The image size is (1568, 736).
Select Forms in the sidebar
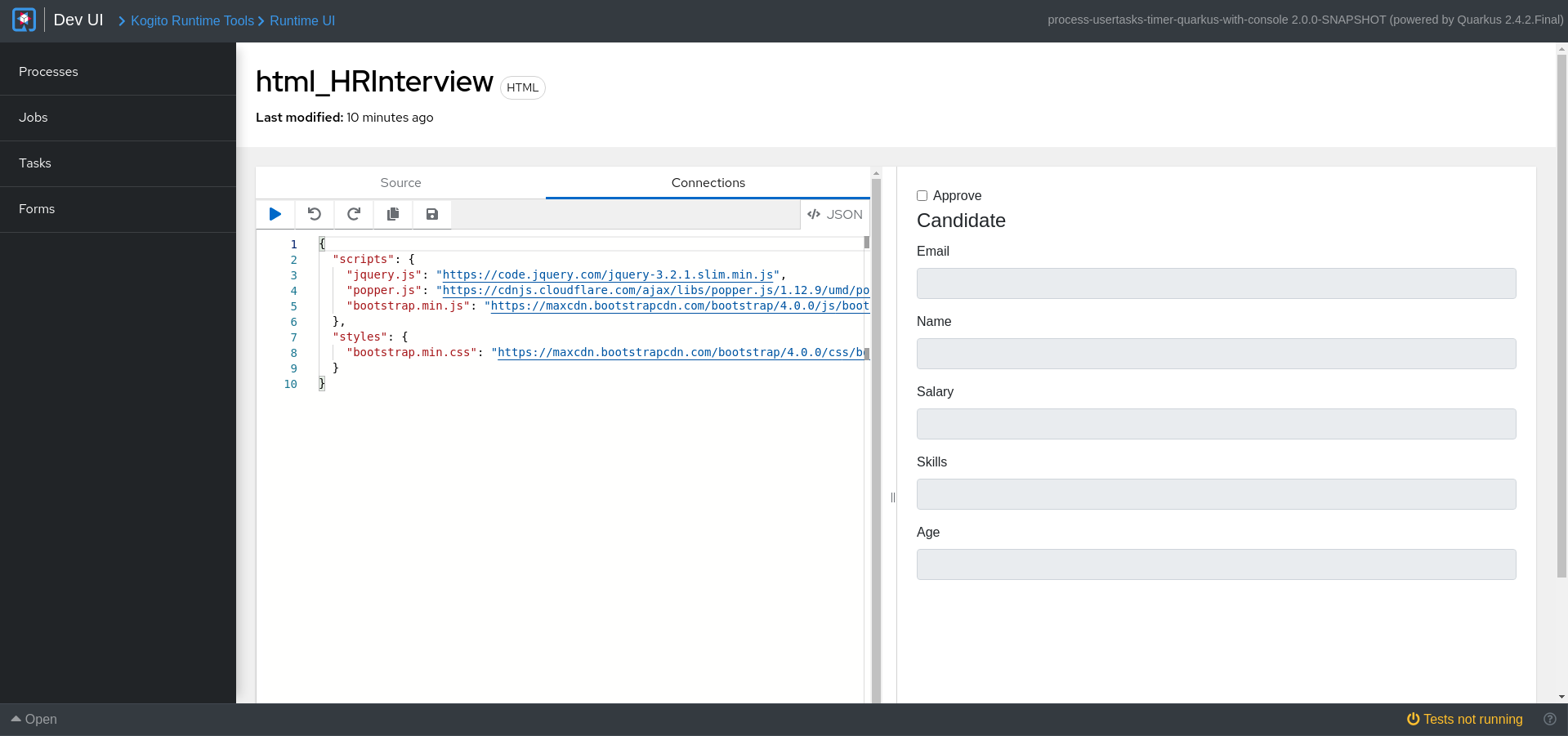37,208
